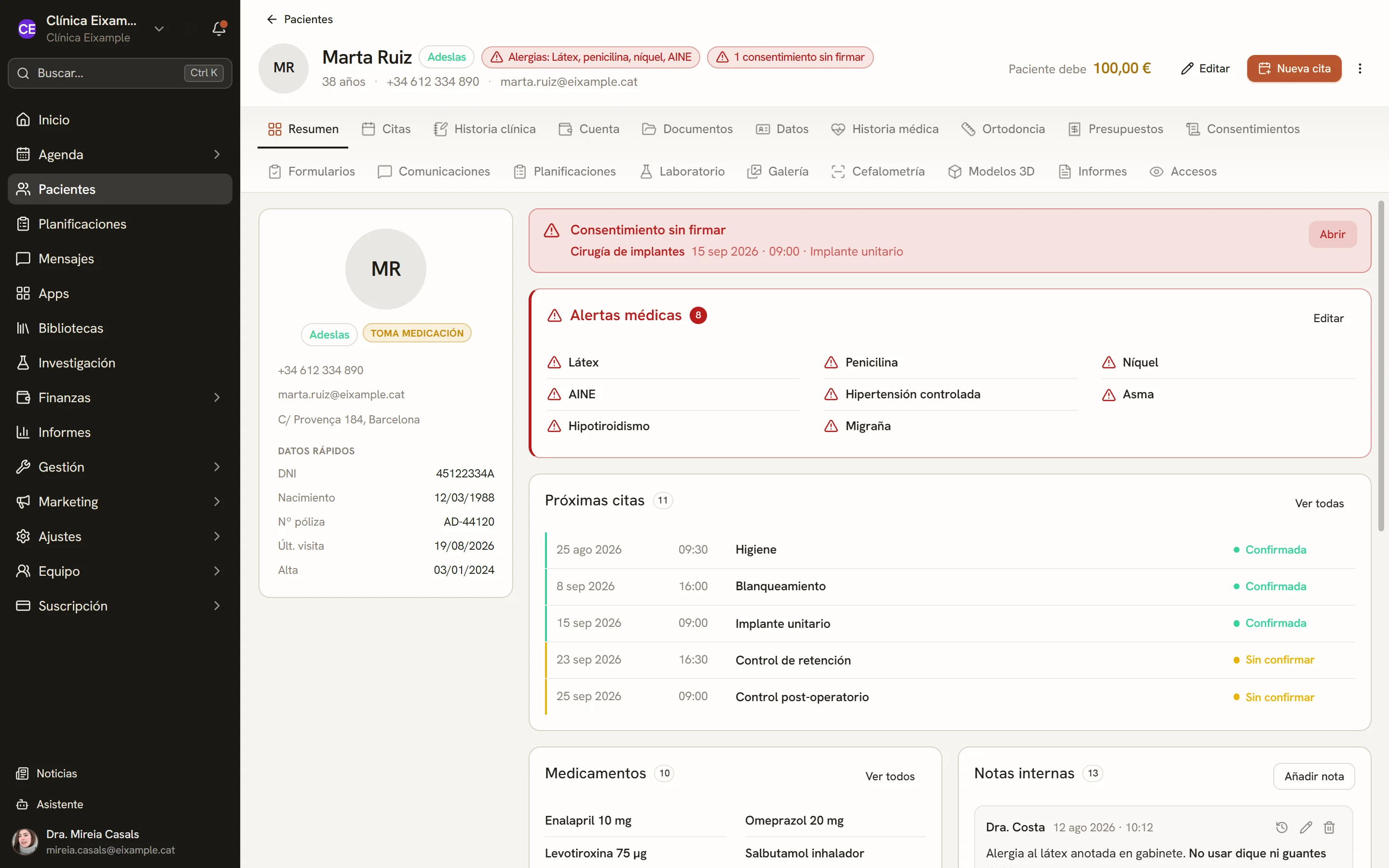This screenshot has height=868, width=1389.
Task: Expand the Ajustes submenu
Action: click(x=217, y=536)
